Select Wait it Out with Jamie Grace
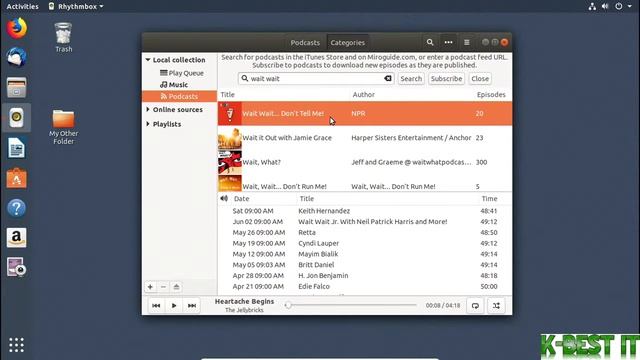 click(x=365, y=138)
